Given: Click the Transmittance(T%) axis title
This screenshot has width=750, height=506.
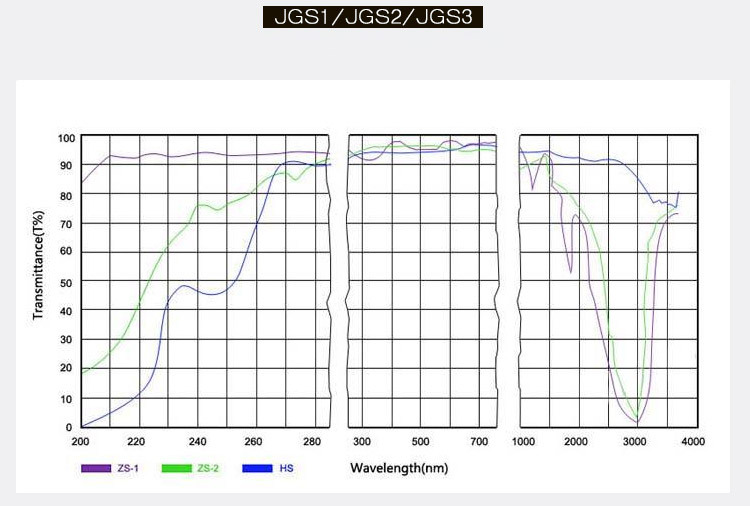Looking at the screenshot, I should [38, 265].
